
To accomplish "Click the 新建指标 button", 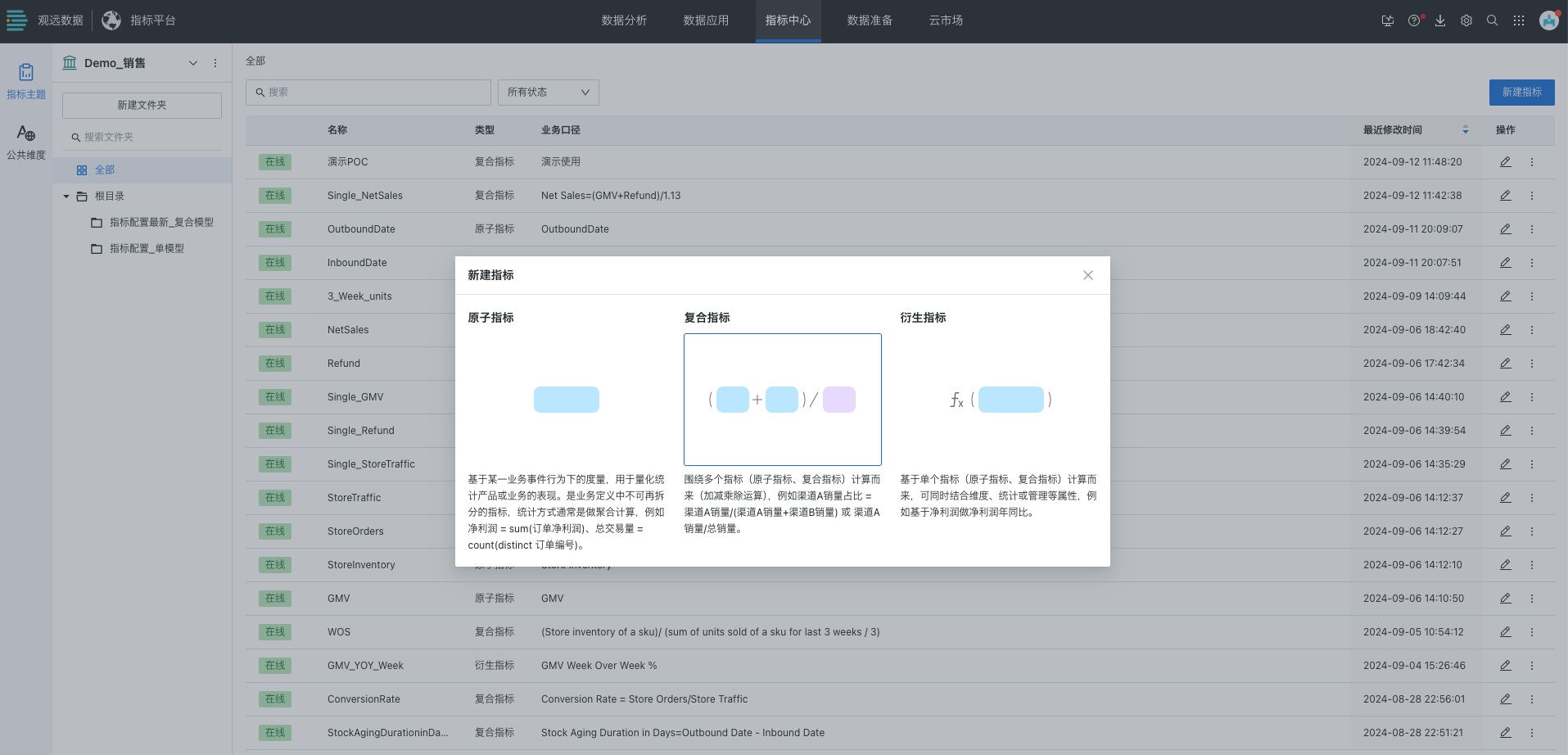I will click(x=1521, y=93).
